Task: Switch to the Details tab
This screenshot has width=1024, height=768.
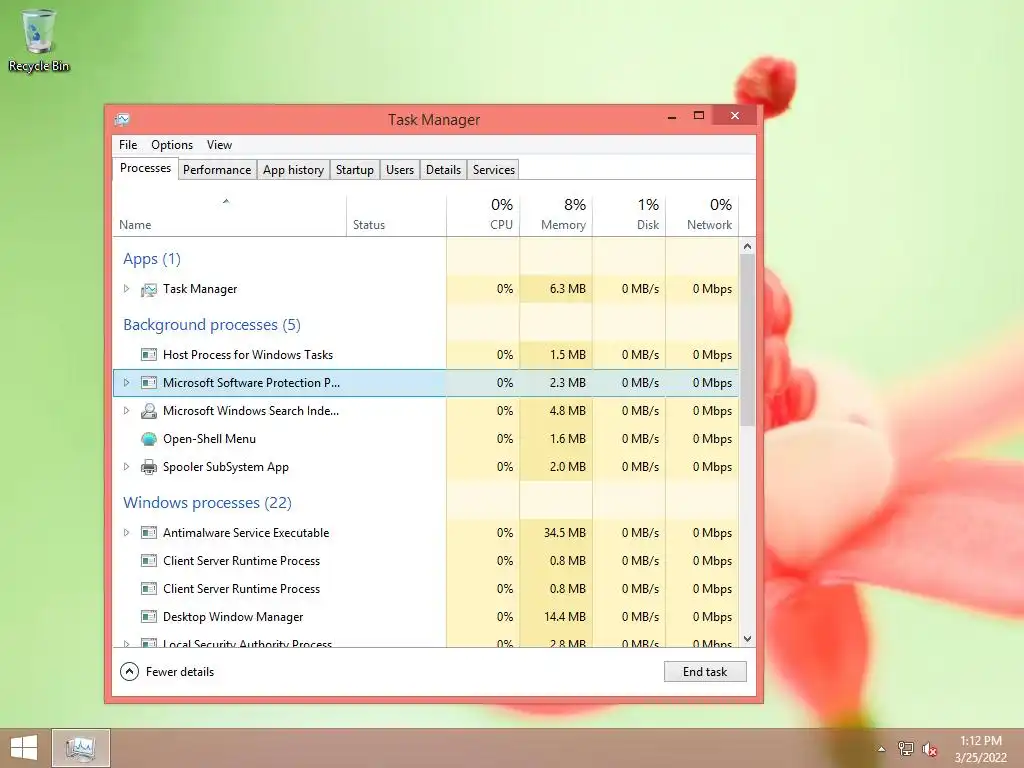Action: tap(443, 170)
